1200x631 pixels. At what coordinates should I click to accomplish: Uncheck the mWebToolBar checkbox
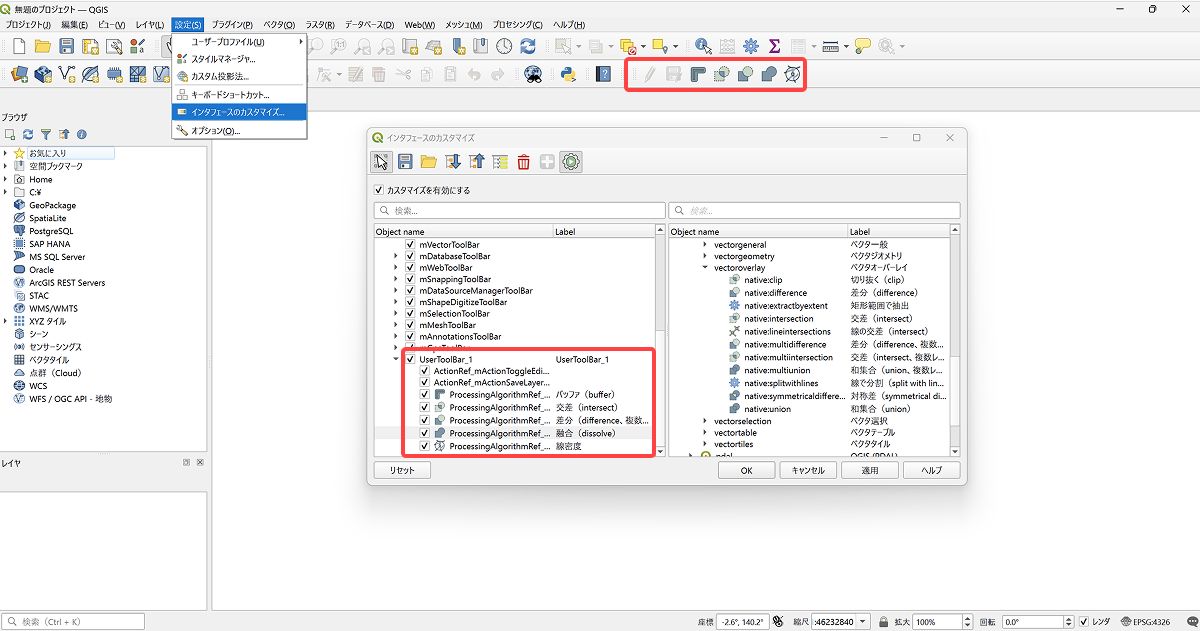[410, 268]
